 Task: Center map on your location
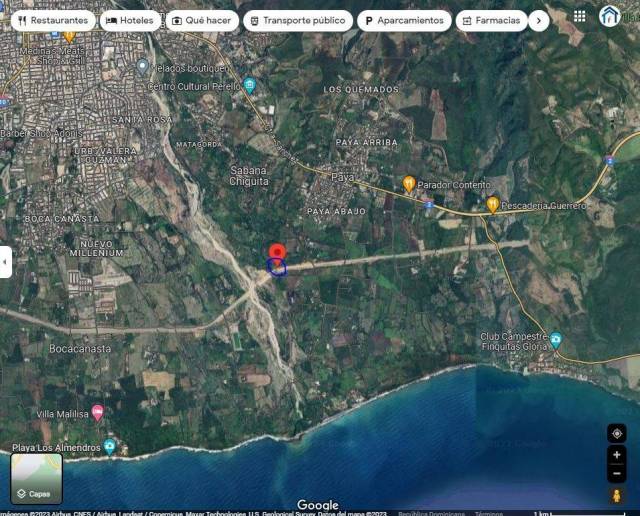[617, 433]
